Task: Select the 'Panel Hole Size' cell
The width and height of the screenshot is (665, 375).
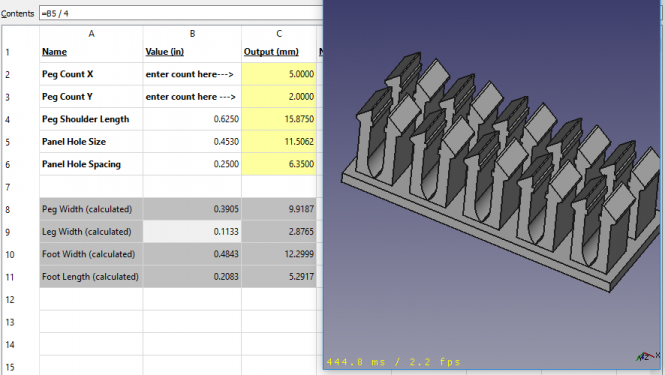Action: [91, 142]
